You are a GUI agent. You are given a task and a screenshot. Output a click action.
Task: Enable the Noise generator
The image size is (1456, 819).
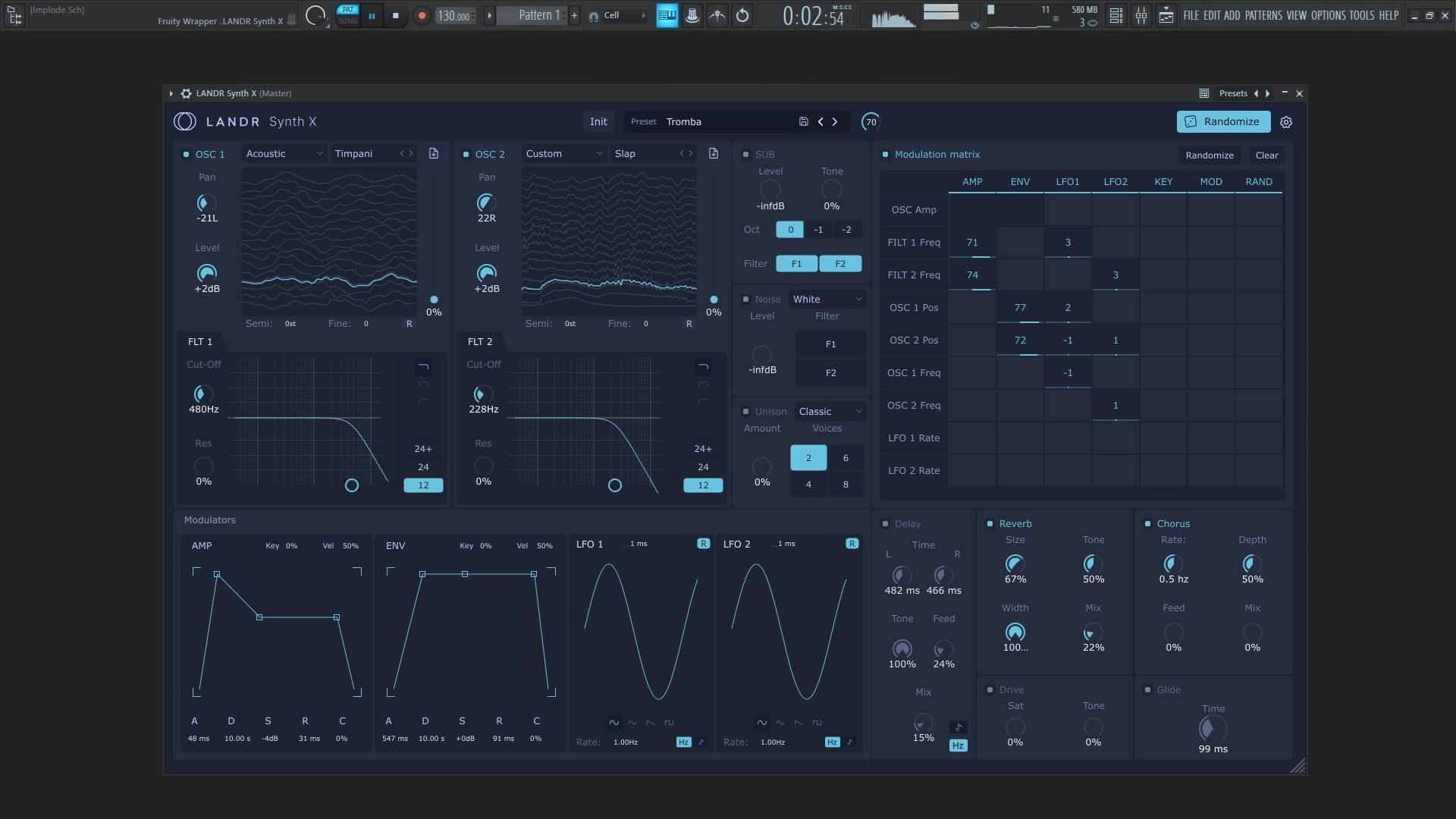tap(745, 300)
